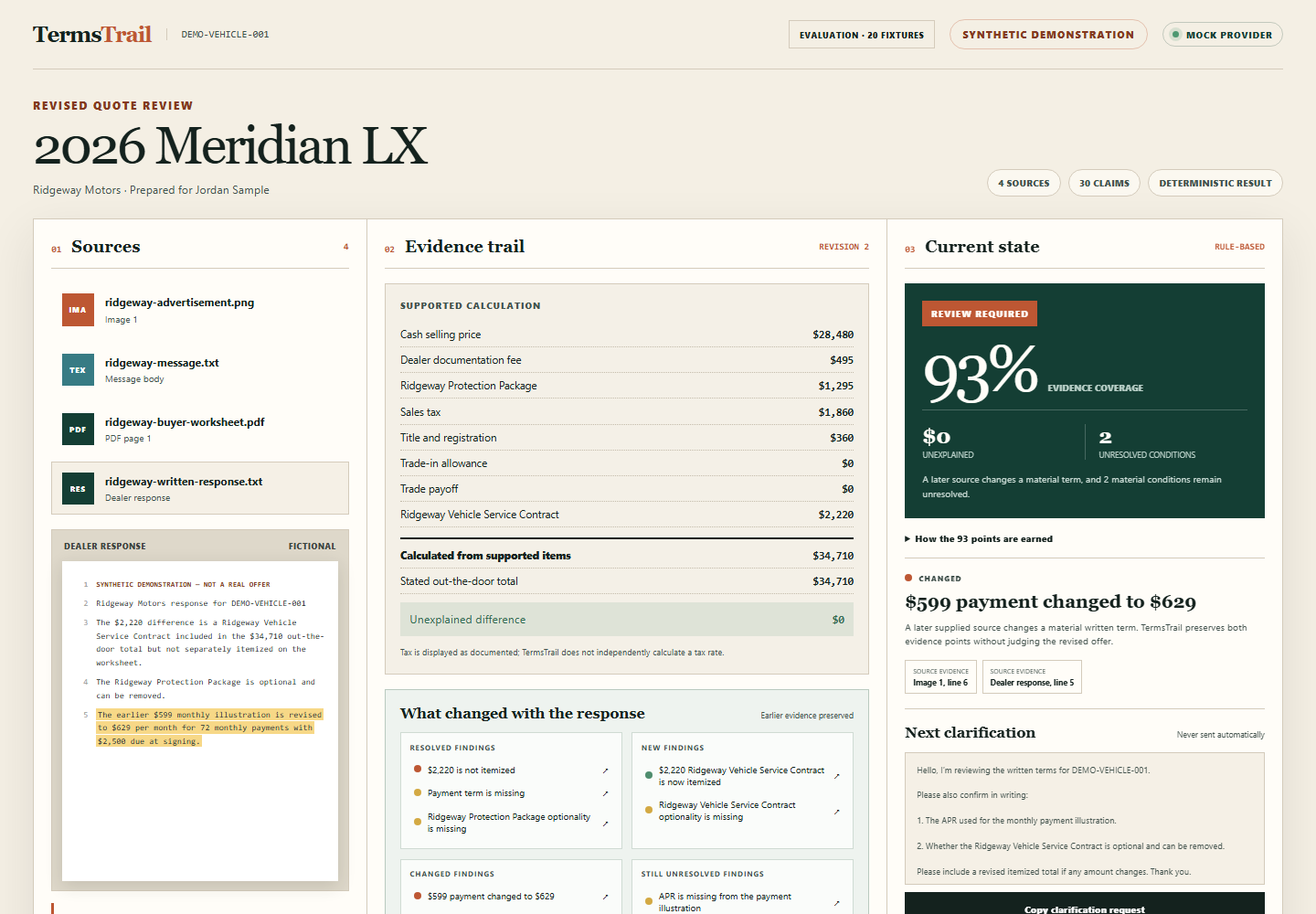Click the '93%' evidence coverage figure
This screenshot has width=1316, height=914.
pos(981,373)
